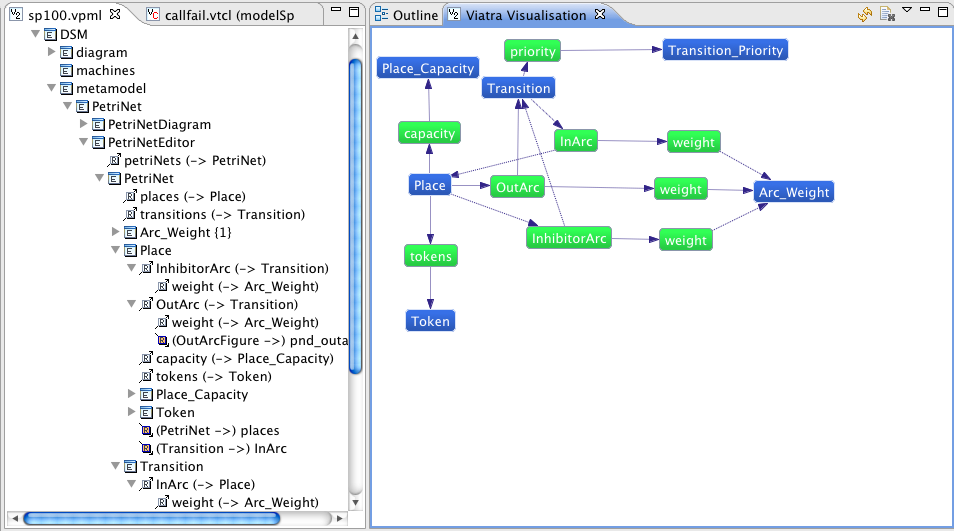Click the export/clear icon next to refresh

pyautogui.click(x=887, y=14)
